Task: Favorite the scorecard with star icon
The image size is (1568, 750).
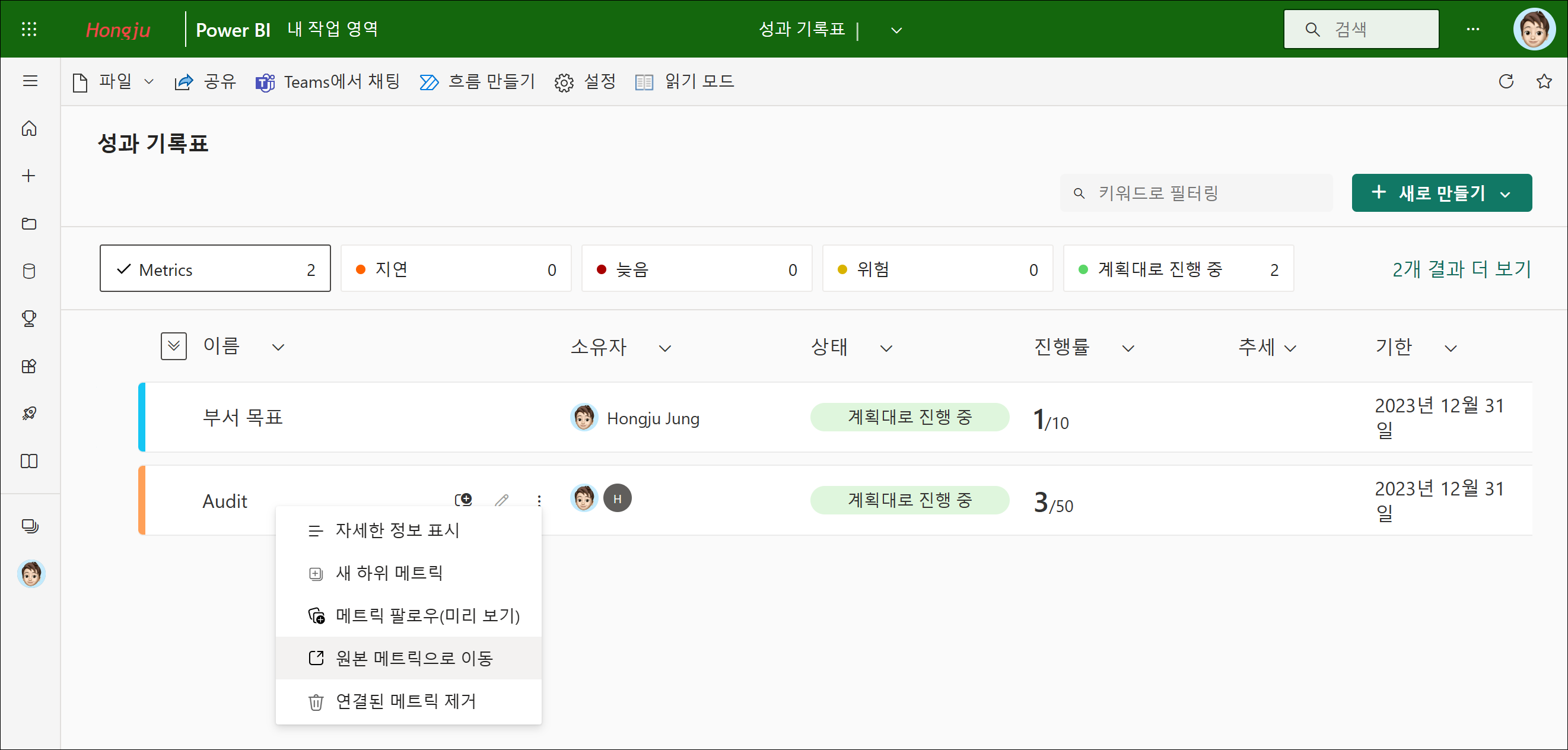Action: [1544, 81]
